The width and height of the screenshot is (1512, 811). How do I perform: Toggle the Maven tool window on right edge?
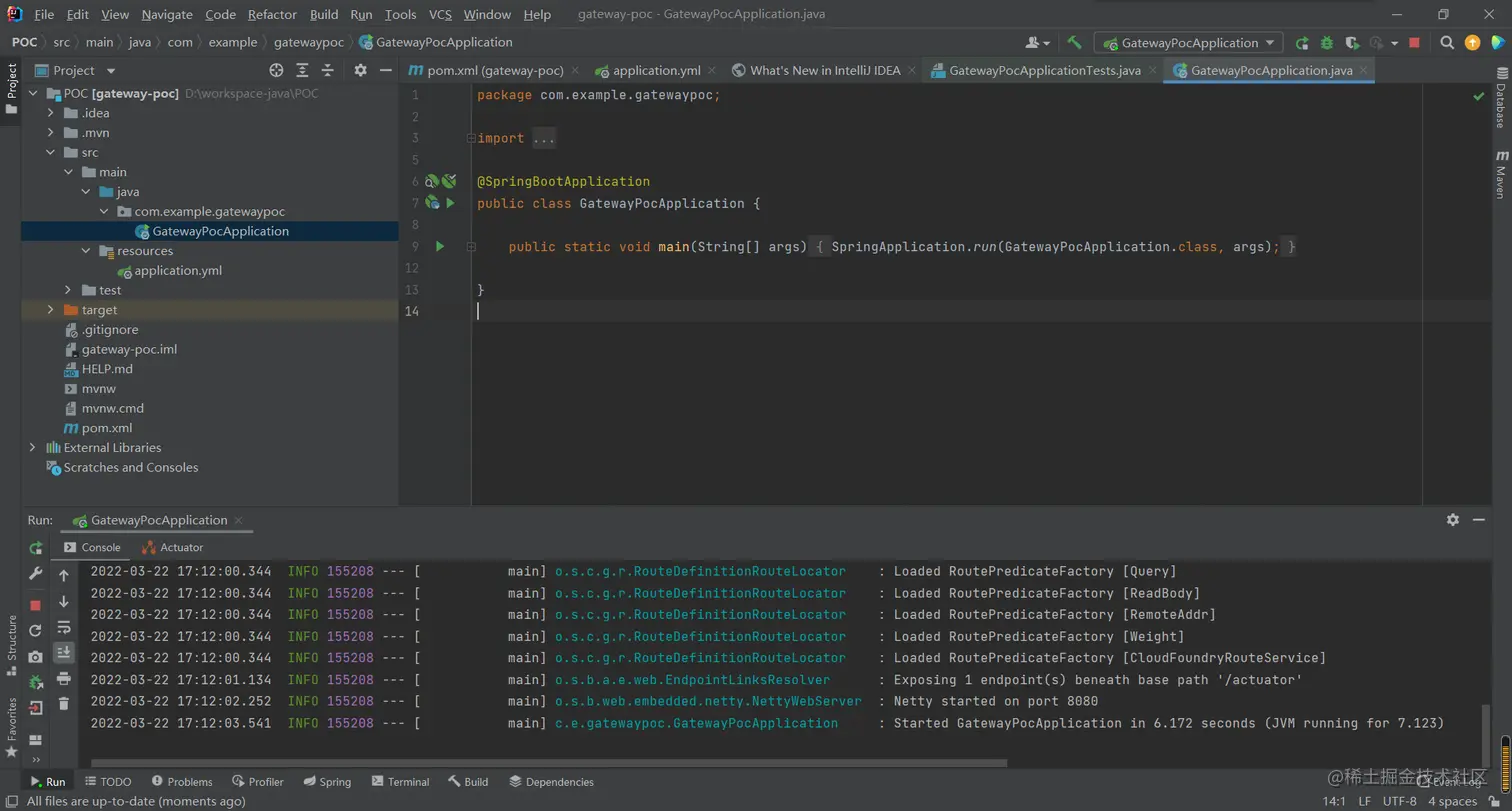(x=1501, y=175)
